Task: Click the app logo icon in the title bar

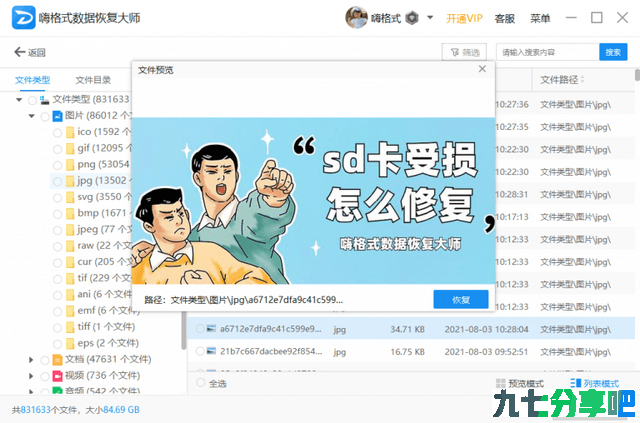Action: (23, 18)
